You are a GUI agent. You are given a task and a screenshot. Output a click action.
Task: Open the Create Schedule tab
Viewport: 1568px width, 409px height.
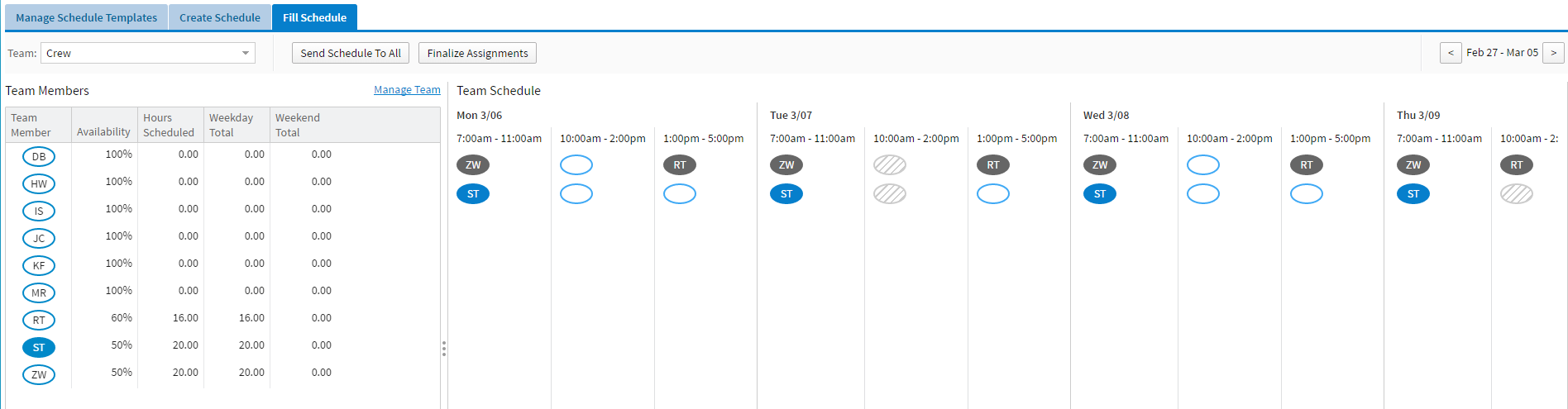click(x=220, y=17)
